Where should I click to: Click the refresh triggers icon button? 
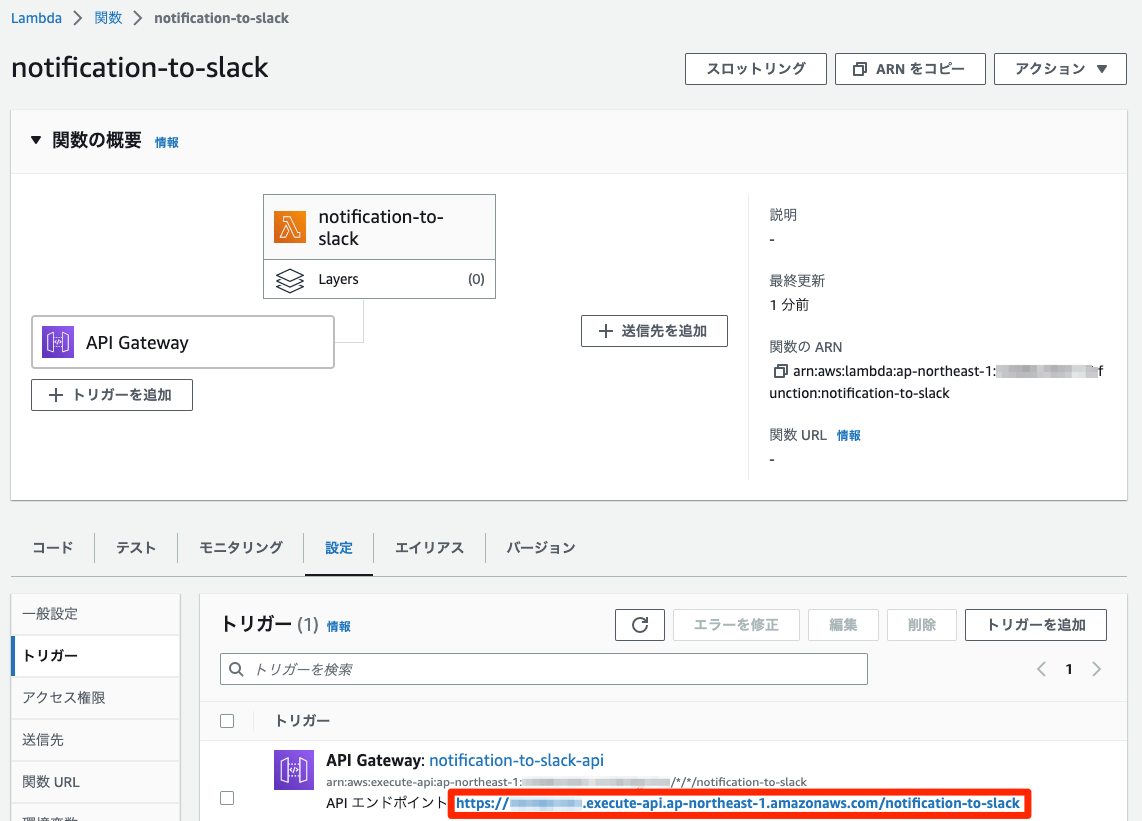click(640, 625)
